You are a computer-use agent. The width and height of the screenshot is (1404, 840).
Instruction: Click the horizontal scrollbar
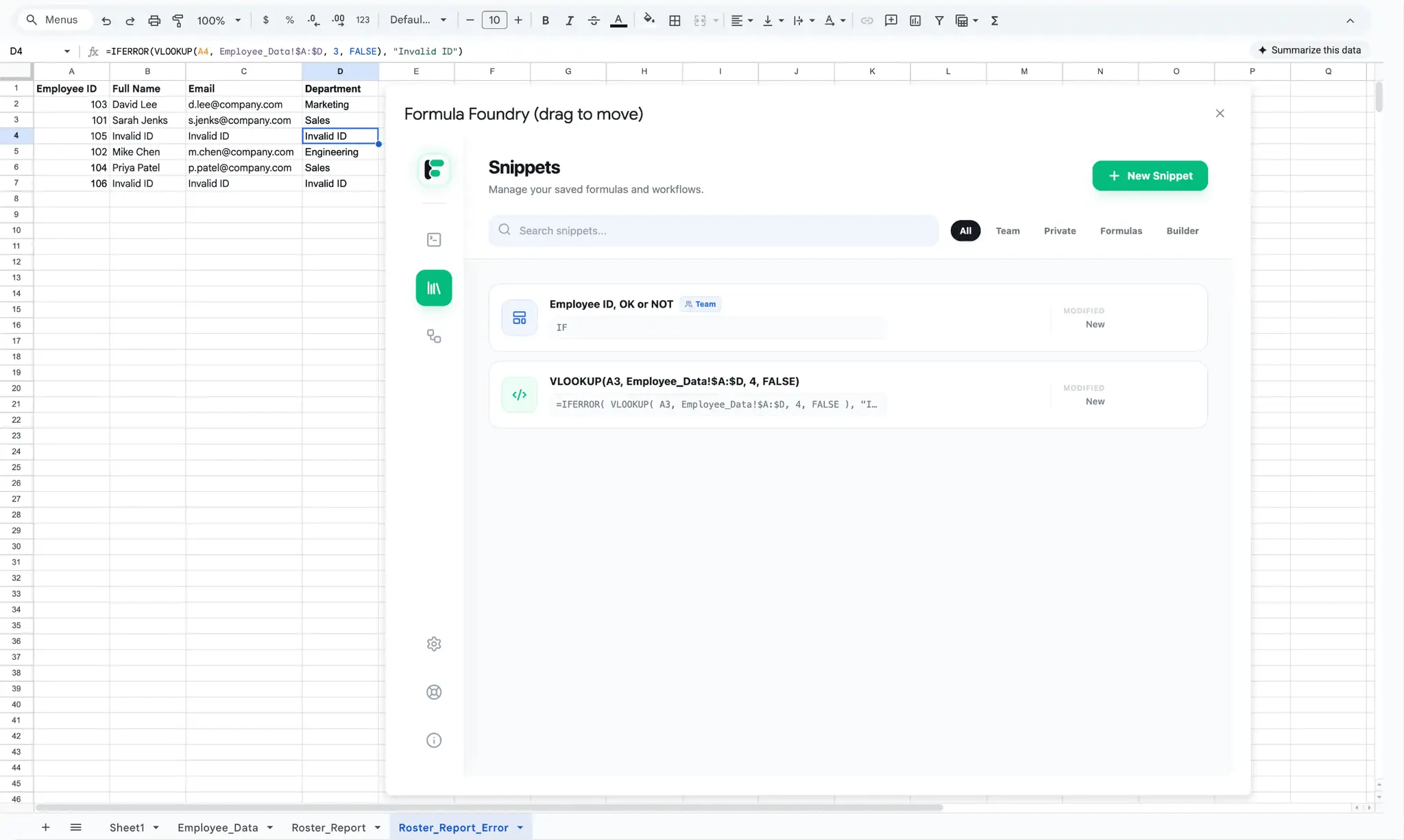(489, 808)
